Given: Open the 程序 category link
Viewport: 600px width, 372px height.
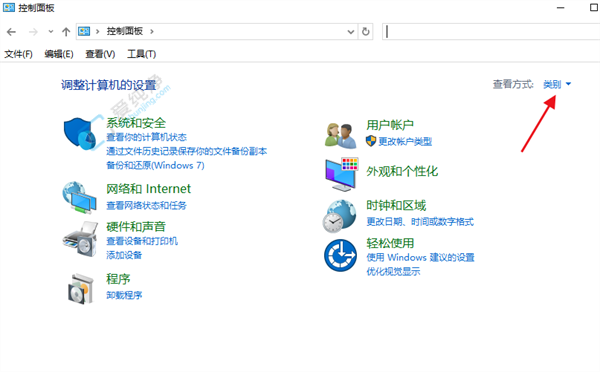Looking at the screenshot, I should (x=118, y=279).
